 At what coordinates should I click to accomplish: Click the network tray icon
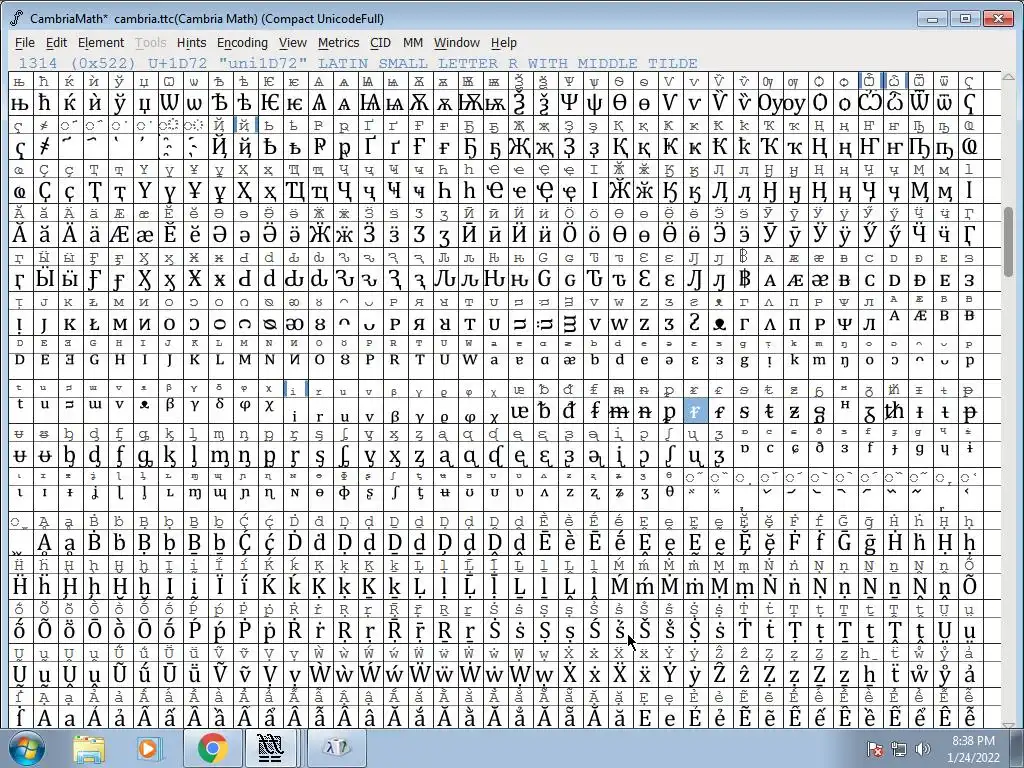coord(899,749)
